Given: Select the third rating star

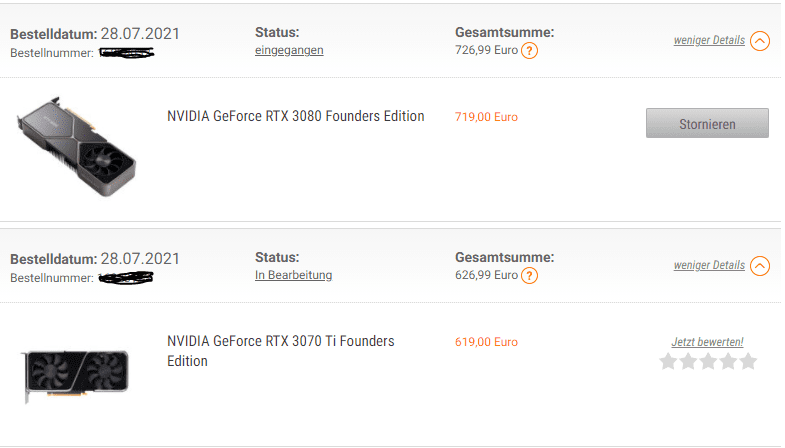Looking at the screenshot, I should pyautogui.click(x=708, y=361).
